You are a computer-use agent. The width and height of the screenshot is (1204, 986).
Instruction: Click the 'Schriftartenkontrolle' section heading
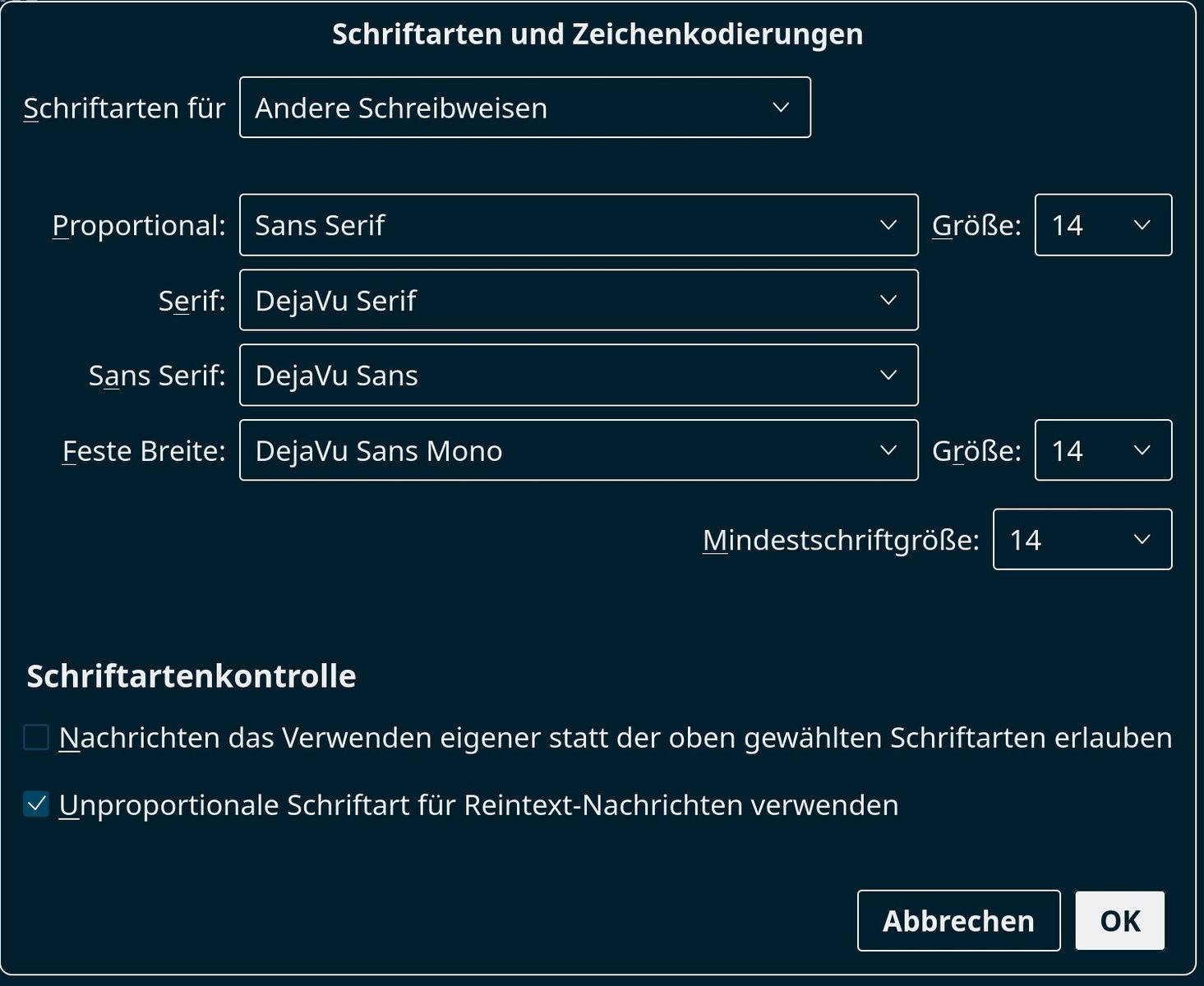click(x=191, y=676)
